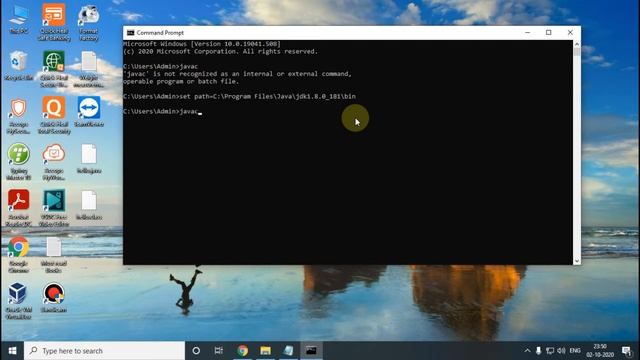Show hidden system tray icons chevron
This screenshot has height=360, width=640.
click(x=527, y=351)
